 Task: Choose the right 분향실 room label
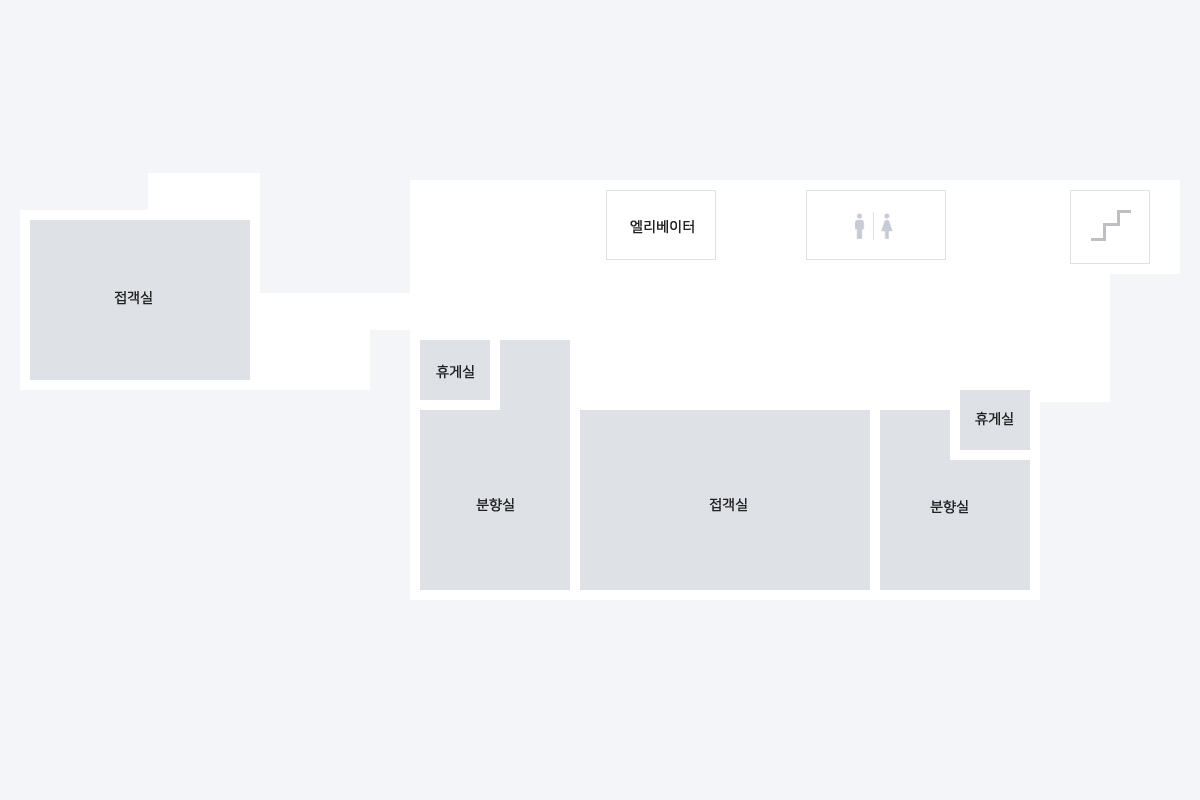tap(949, 507)
